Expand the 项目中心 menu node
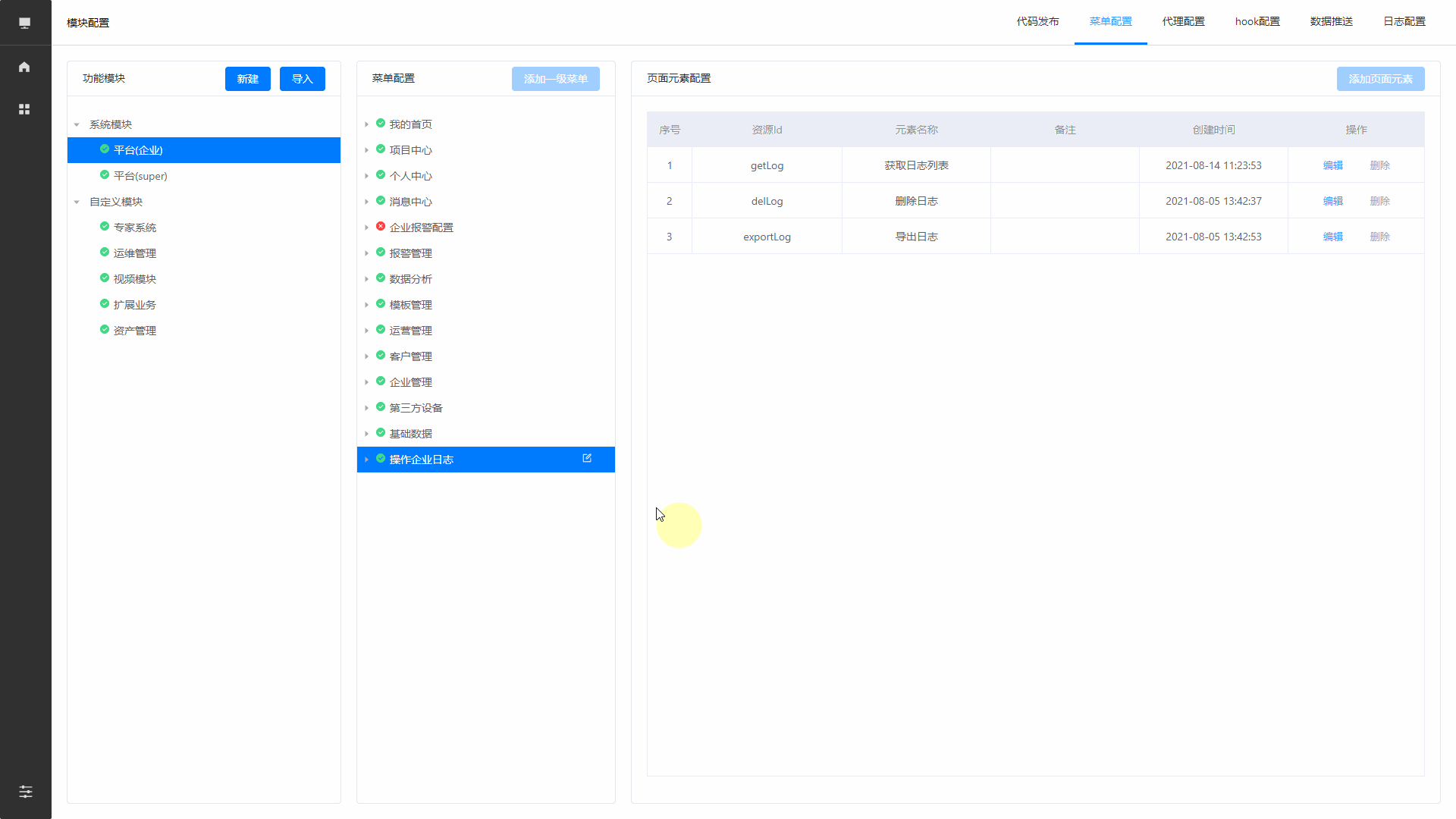The image size is (1456, 819). tap(366, 150)
